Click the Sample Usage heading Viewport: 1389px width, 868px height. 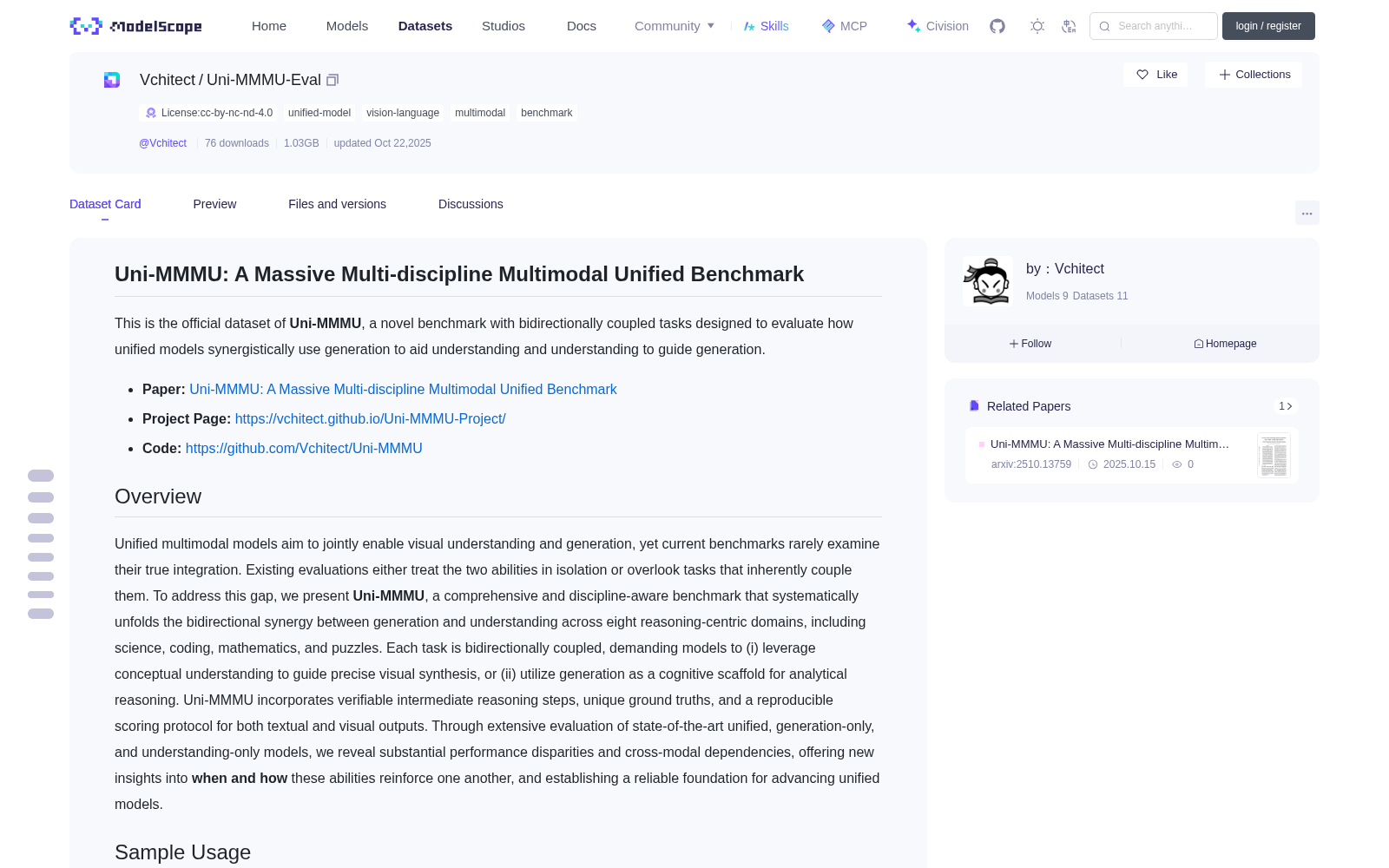coord(182,852)
